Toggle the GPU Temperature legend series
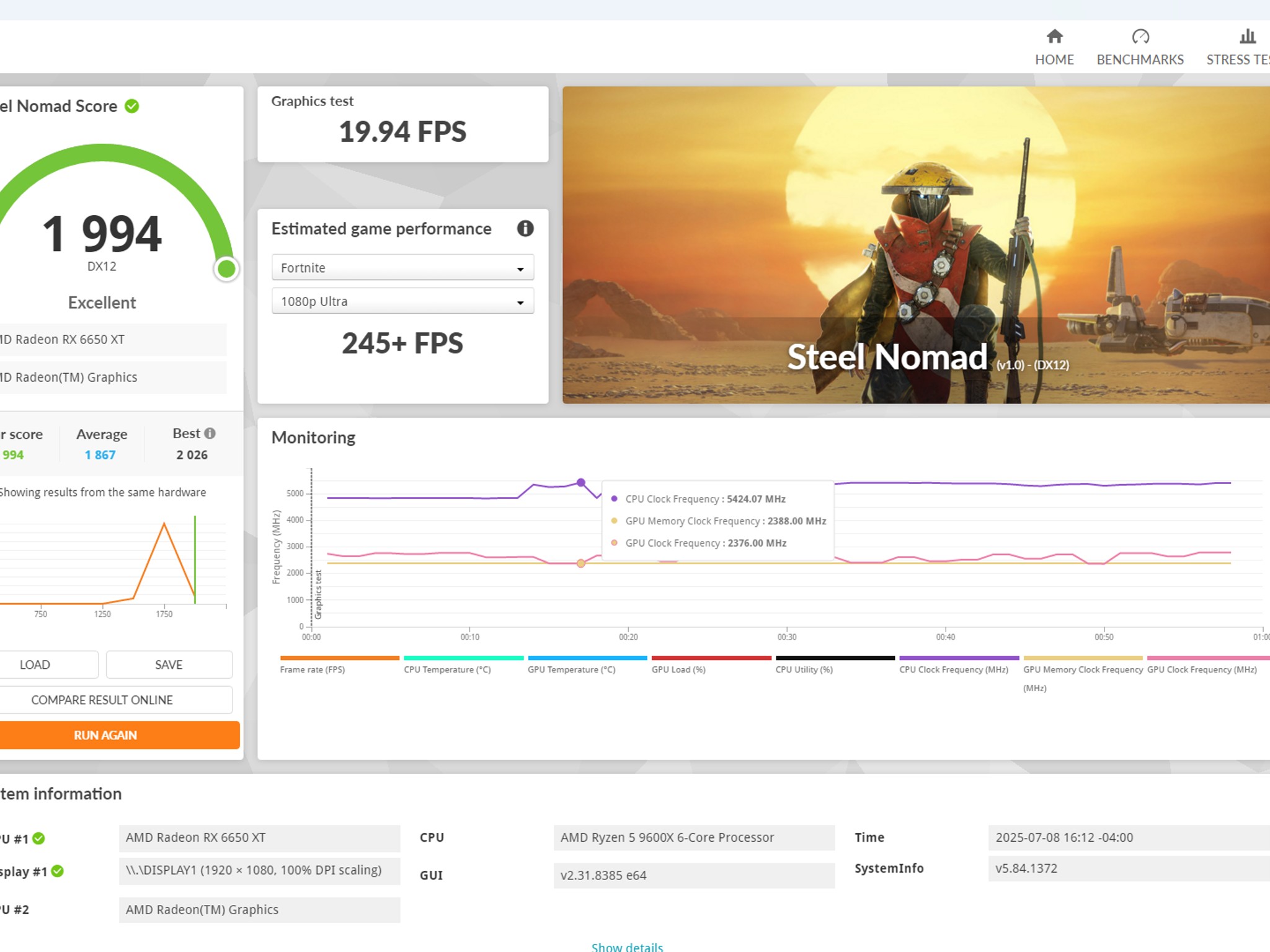The image size is (1270, 952). coord(571,669)
